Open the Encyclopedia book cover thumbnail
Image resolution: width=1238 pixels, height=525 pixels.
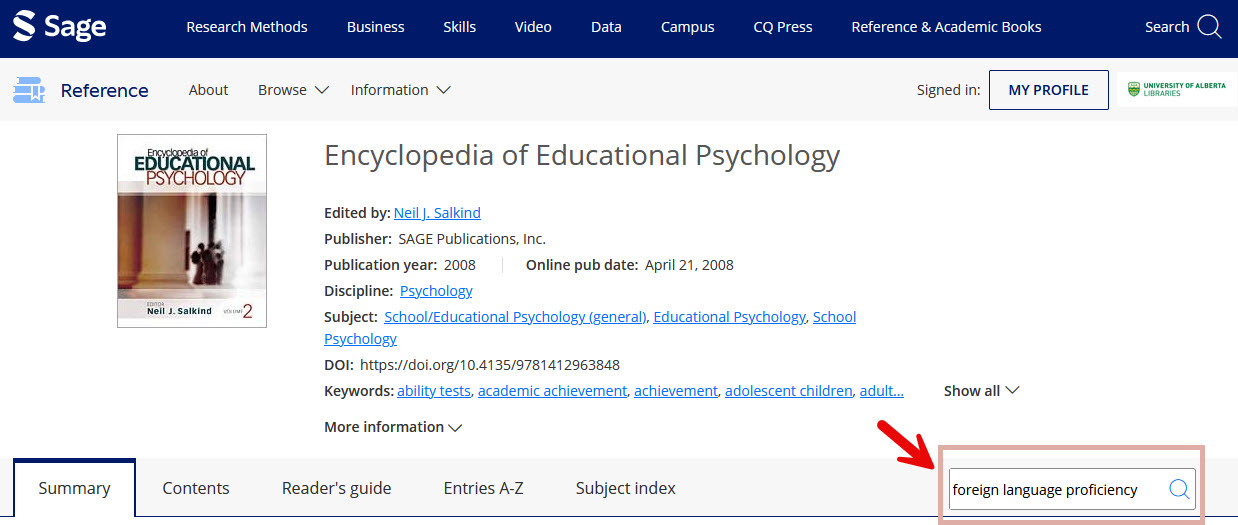[x=192, y=231]
